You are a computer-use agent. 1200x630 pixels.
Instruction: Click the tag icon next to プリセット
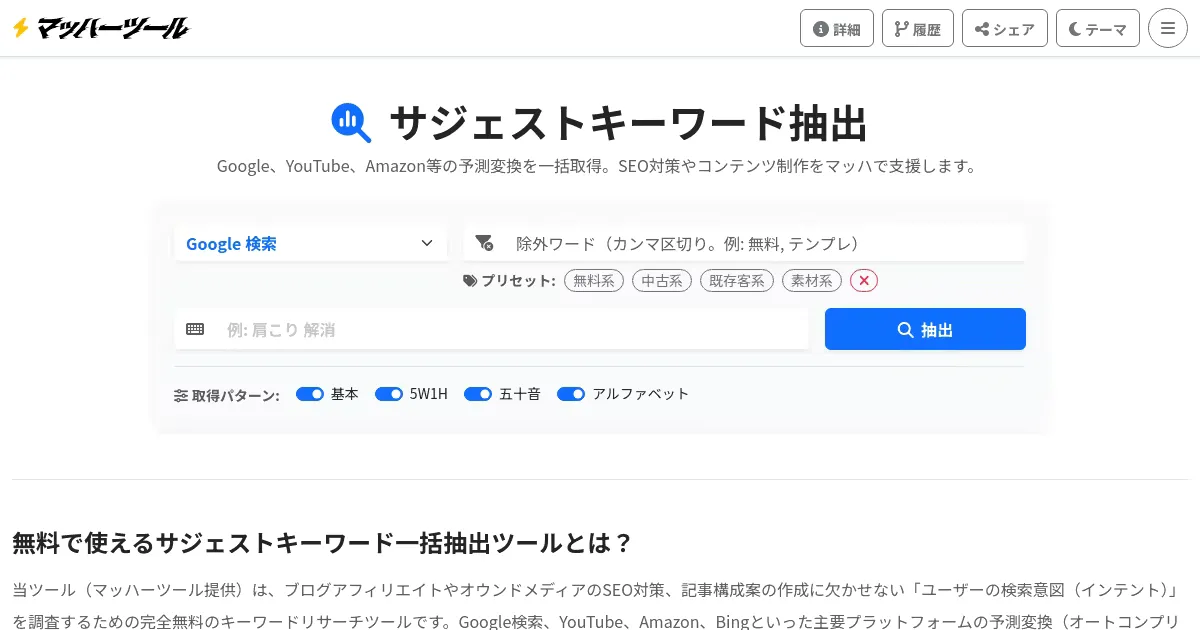coord(470,281)
